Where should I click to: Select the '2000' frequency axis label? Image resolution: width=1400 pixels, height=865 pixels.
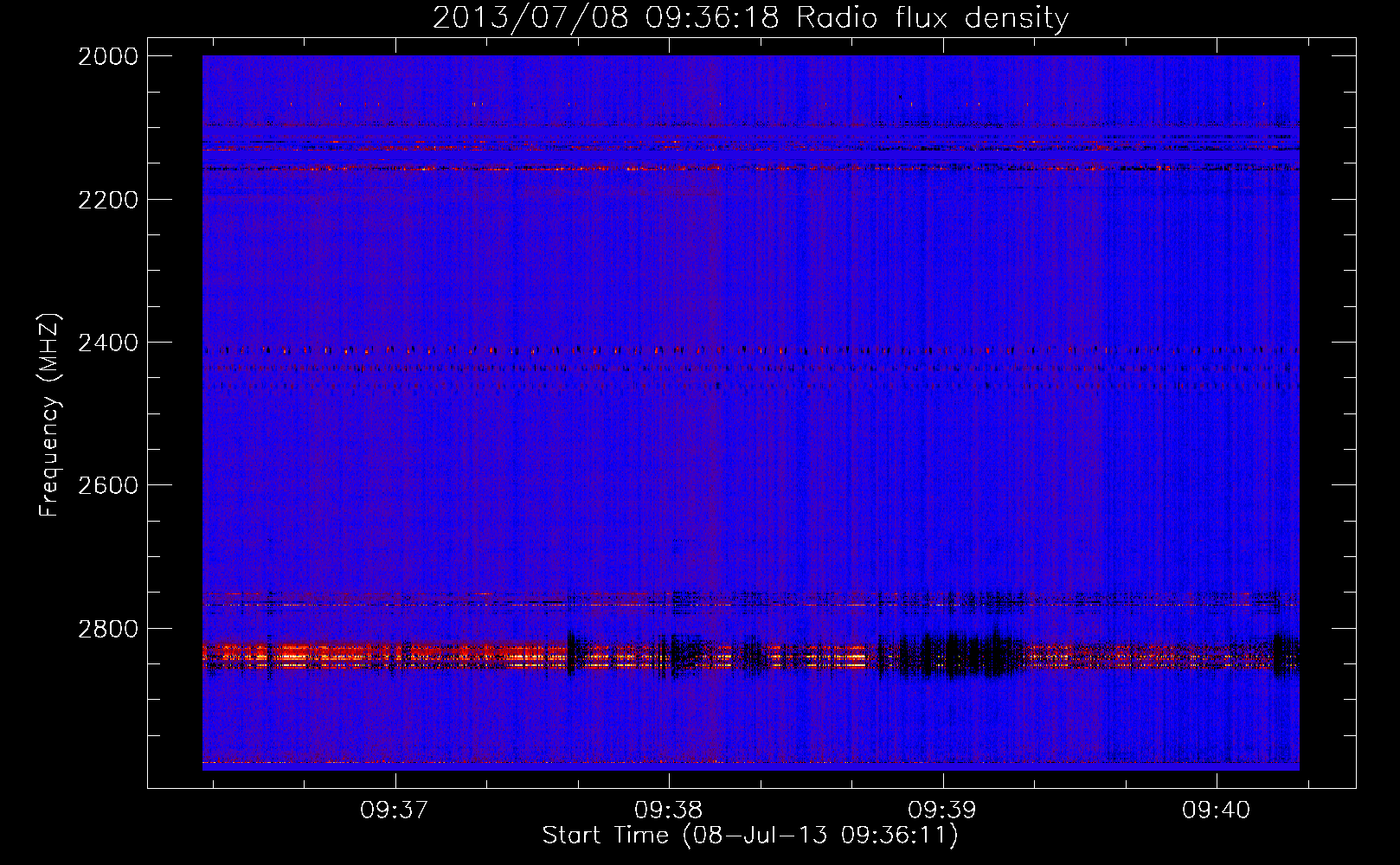tap(108, 56)
